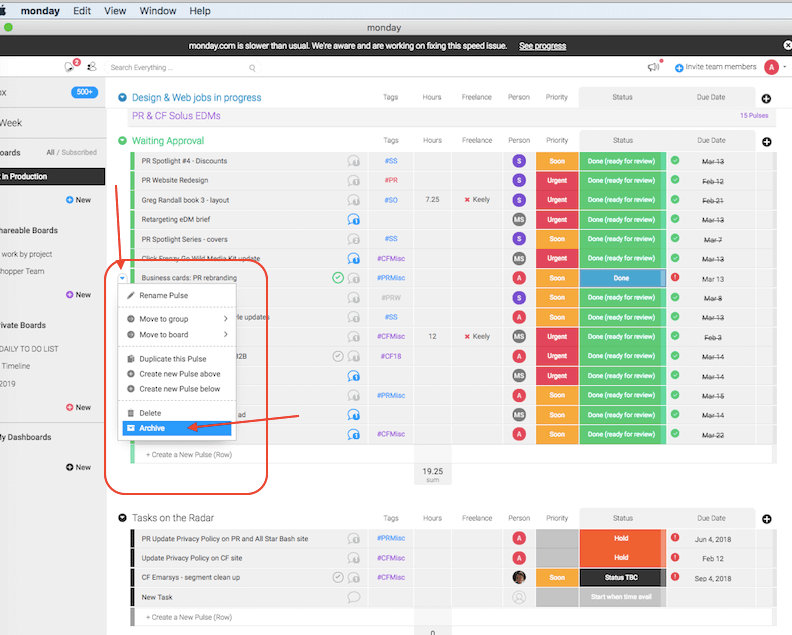
Task: Collapse the Waiting Approval group
Action: 122,141
